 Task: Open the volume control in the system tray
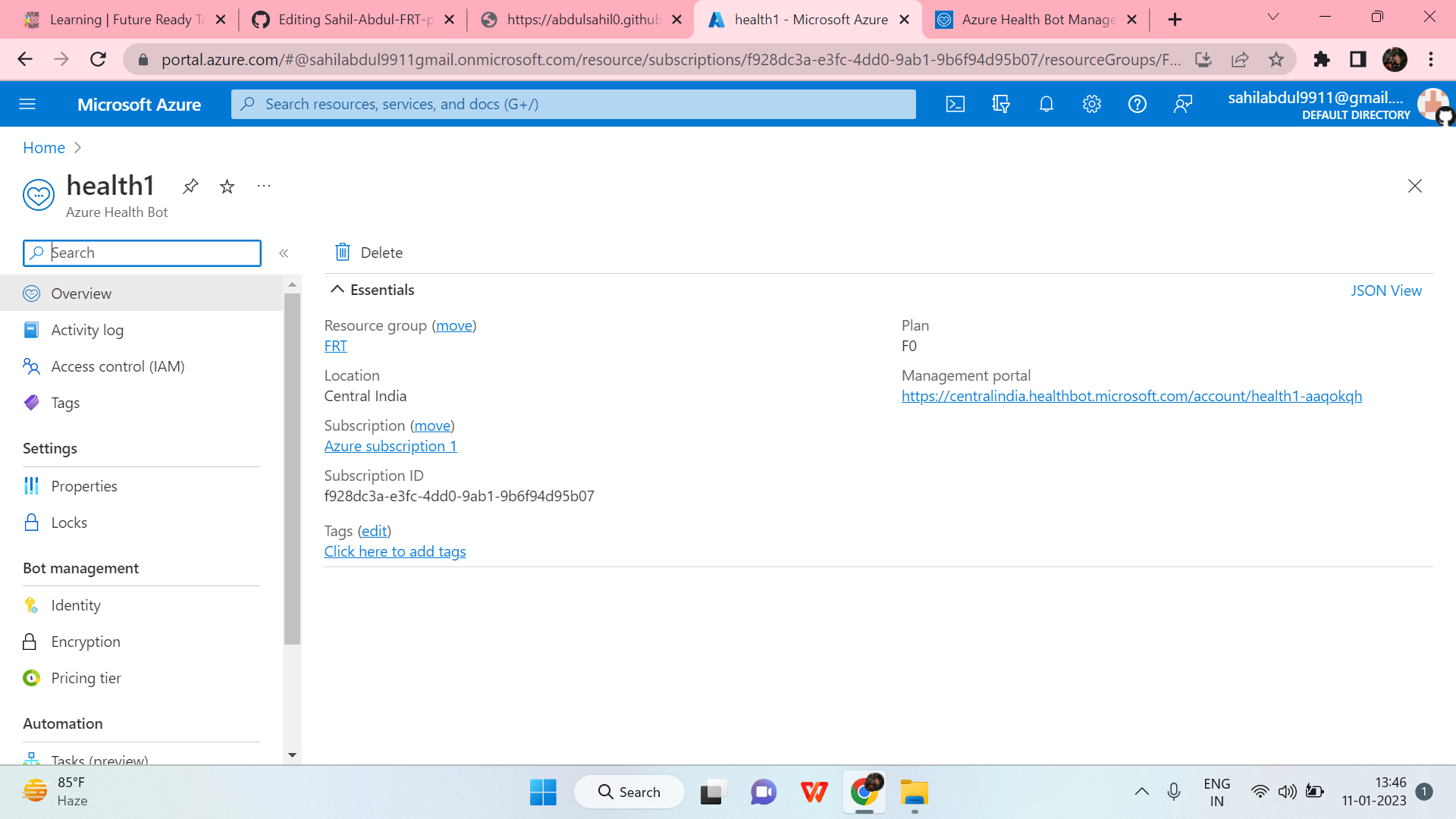tap(1288, 792)
